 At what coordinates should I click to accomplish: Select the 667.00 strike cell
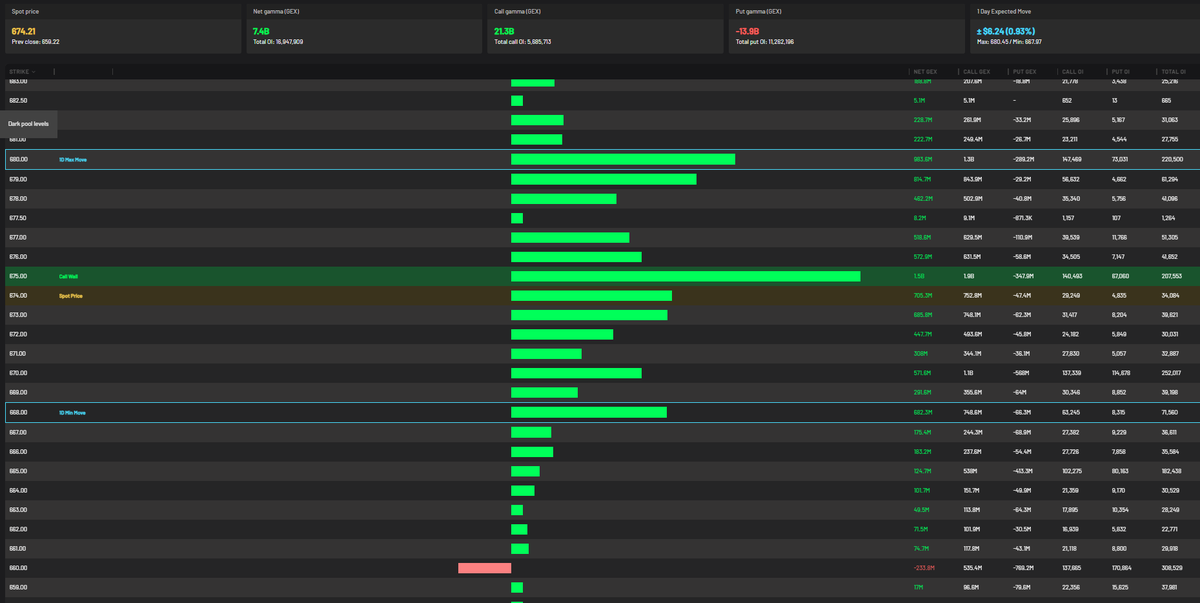pos(17,432)
